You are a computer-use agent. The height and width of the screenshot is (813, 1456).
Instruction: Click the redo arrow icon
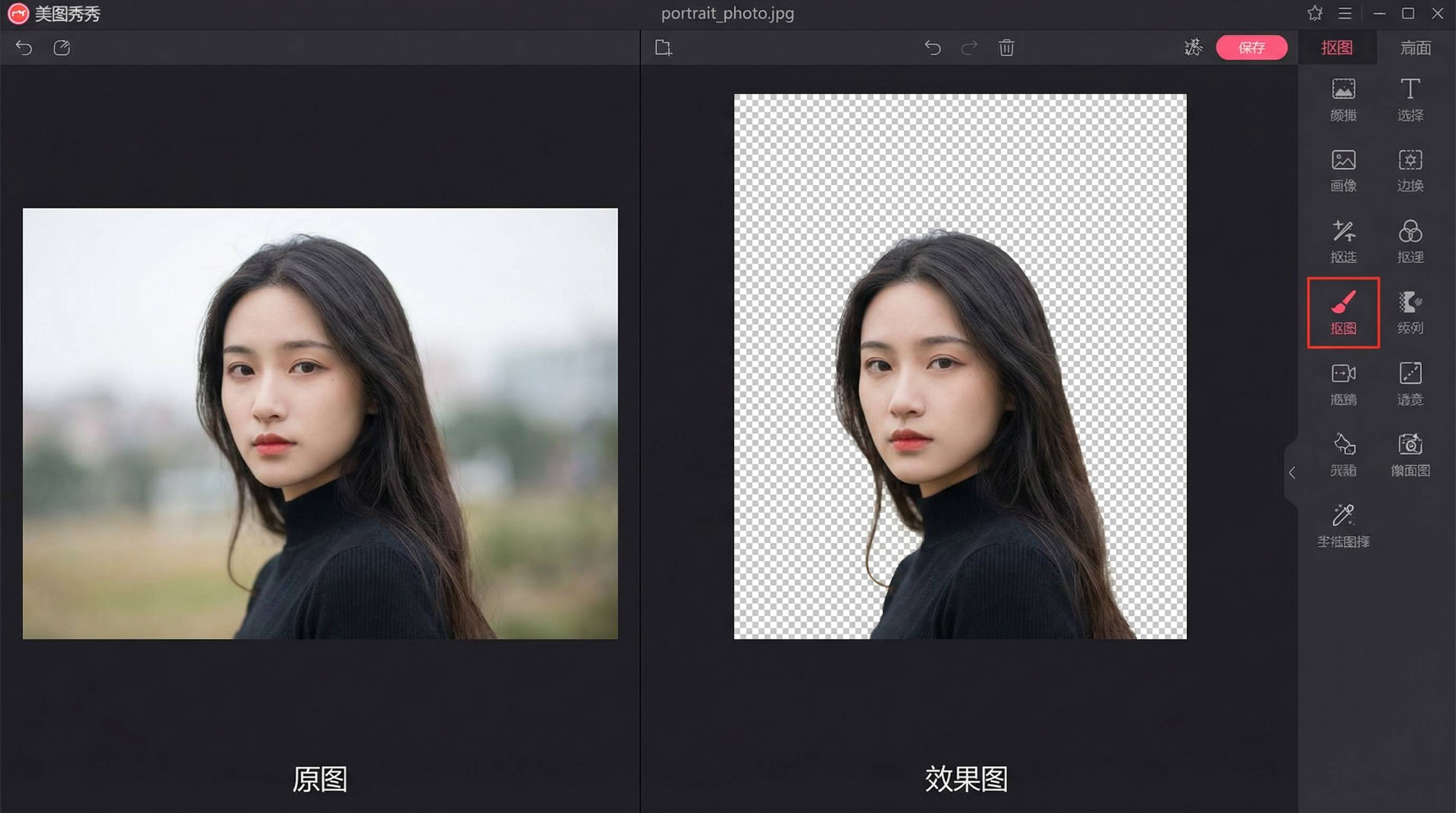[970, 48]
